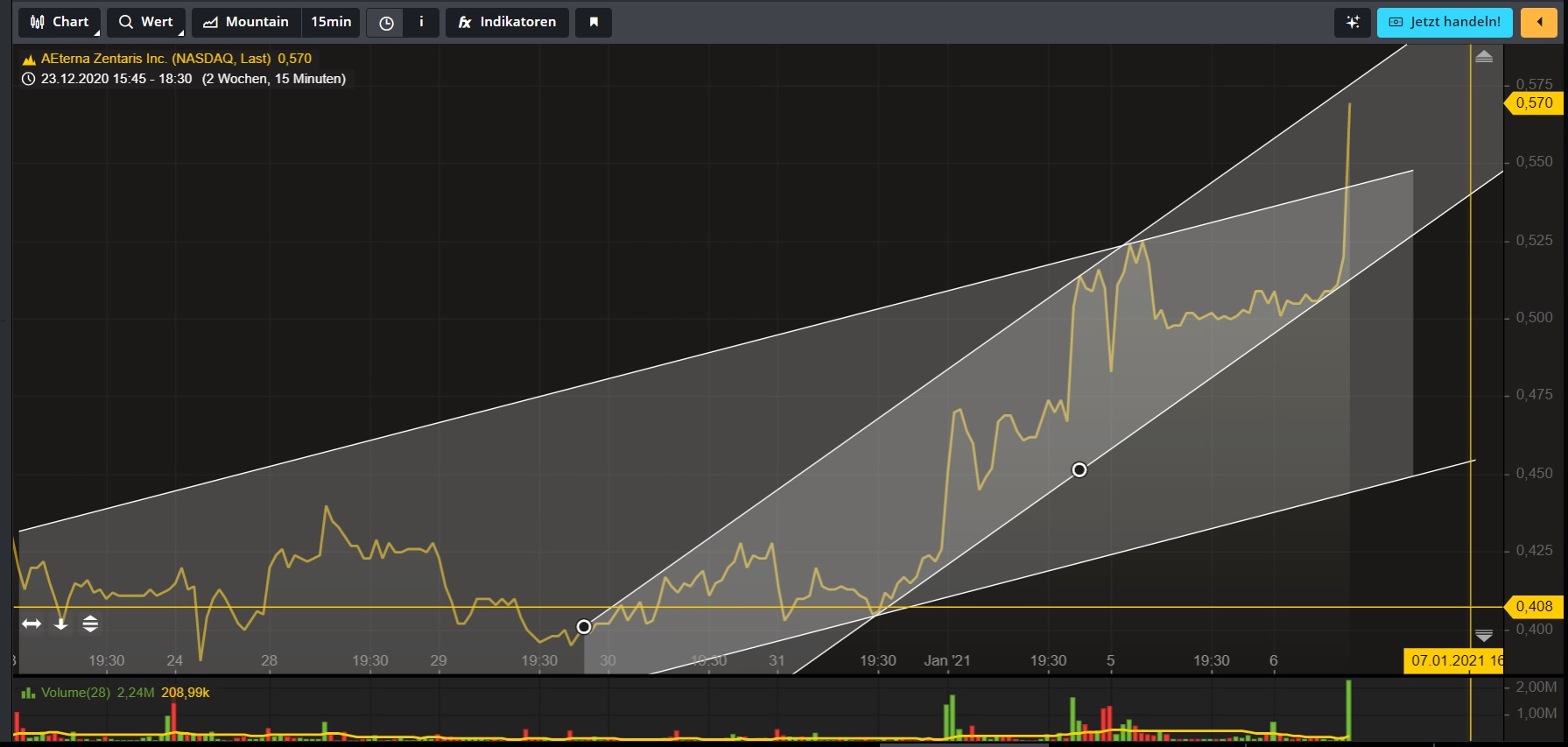This screenshot has width=1568, height=747.
Task: Click the Volume(28) indicator label
Action: pyautogui.click(x=76, y=693)
